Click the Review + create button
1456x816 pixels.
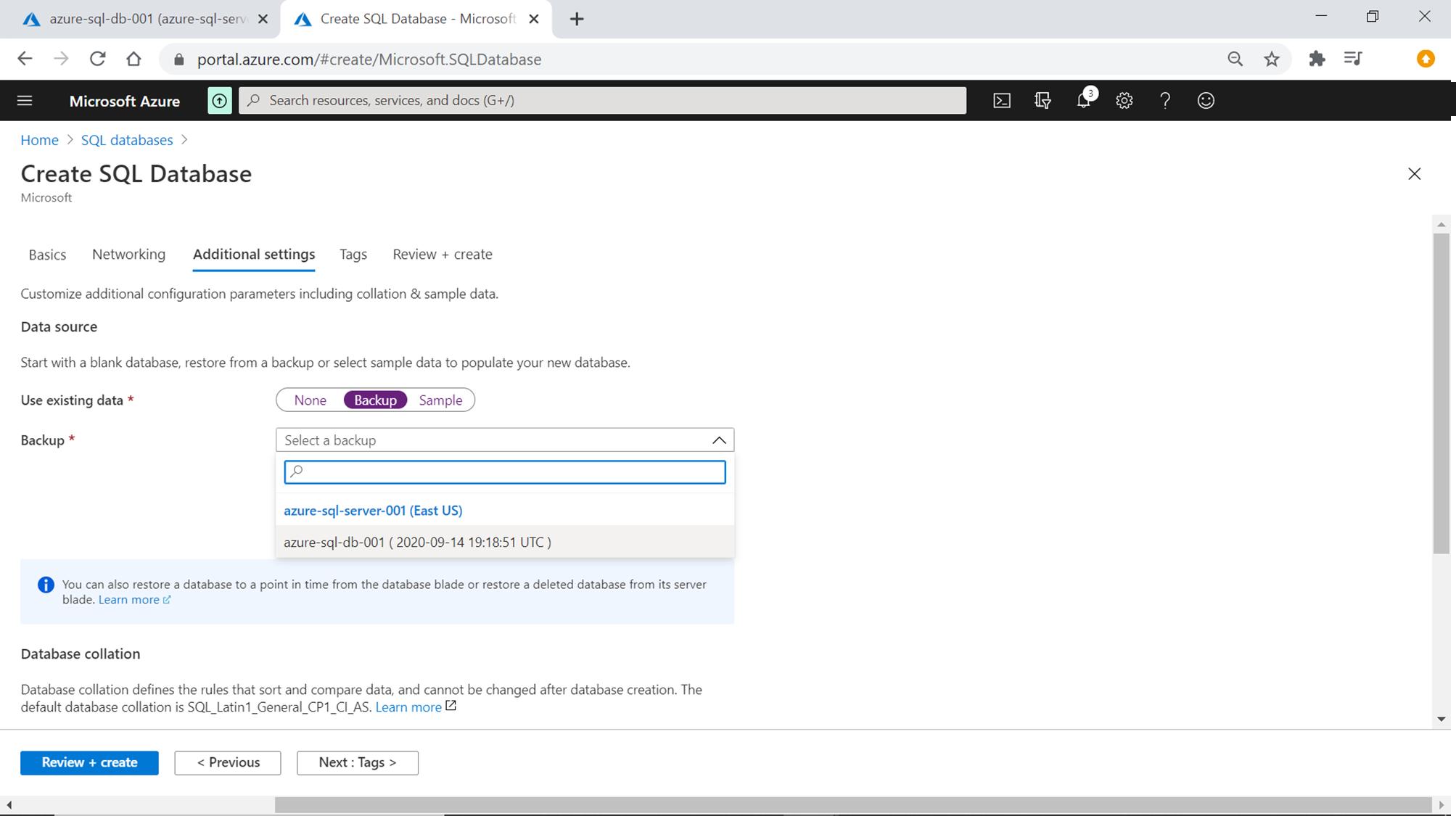[x=89, y=762]
